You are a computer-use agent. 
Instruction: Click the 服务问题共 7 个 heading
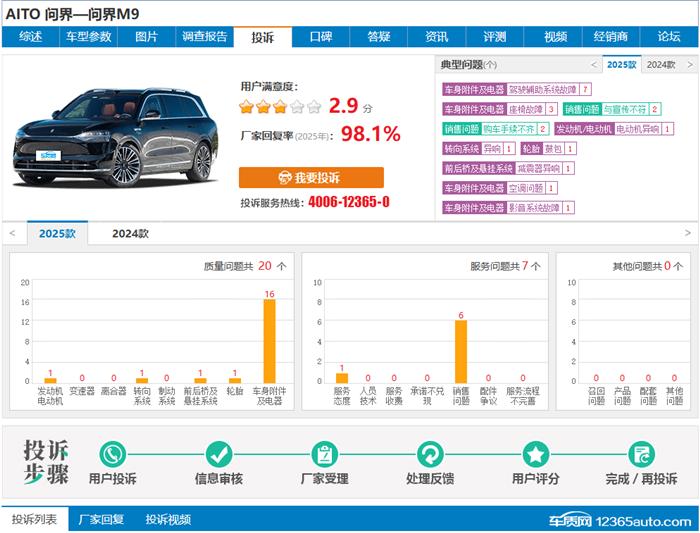tap(505, 266)
